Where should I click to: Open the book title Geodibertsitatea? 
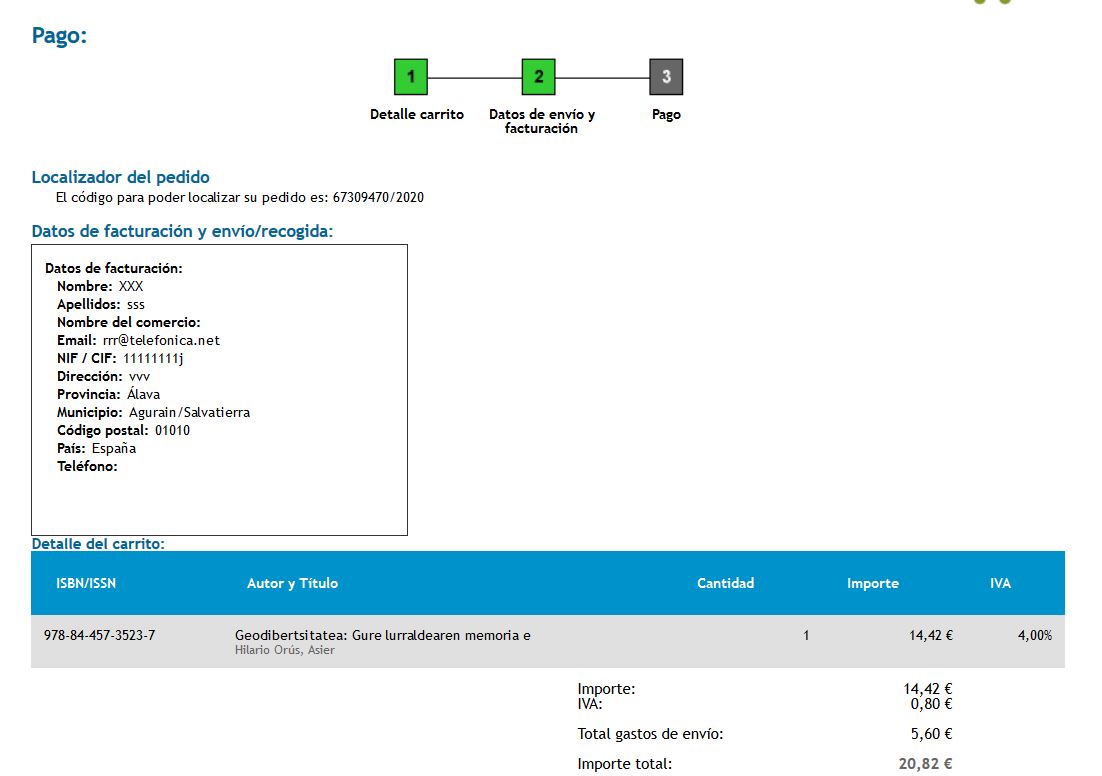382,635
